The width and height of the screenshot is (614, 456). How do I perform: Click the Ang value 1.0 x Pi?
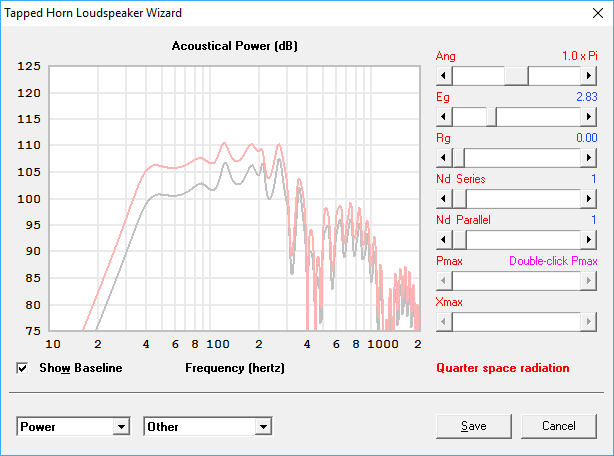(x=580, y=56)
